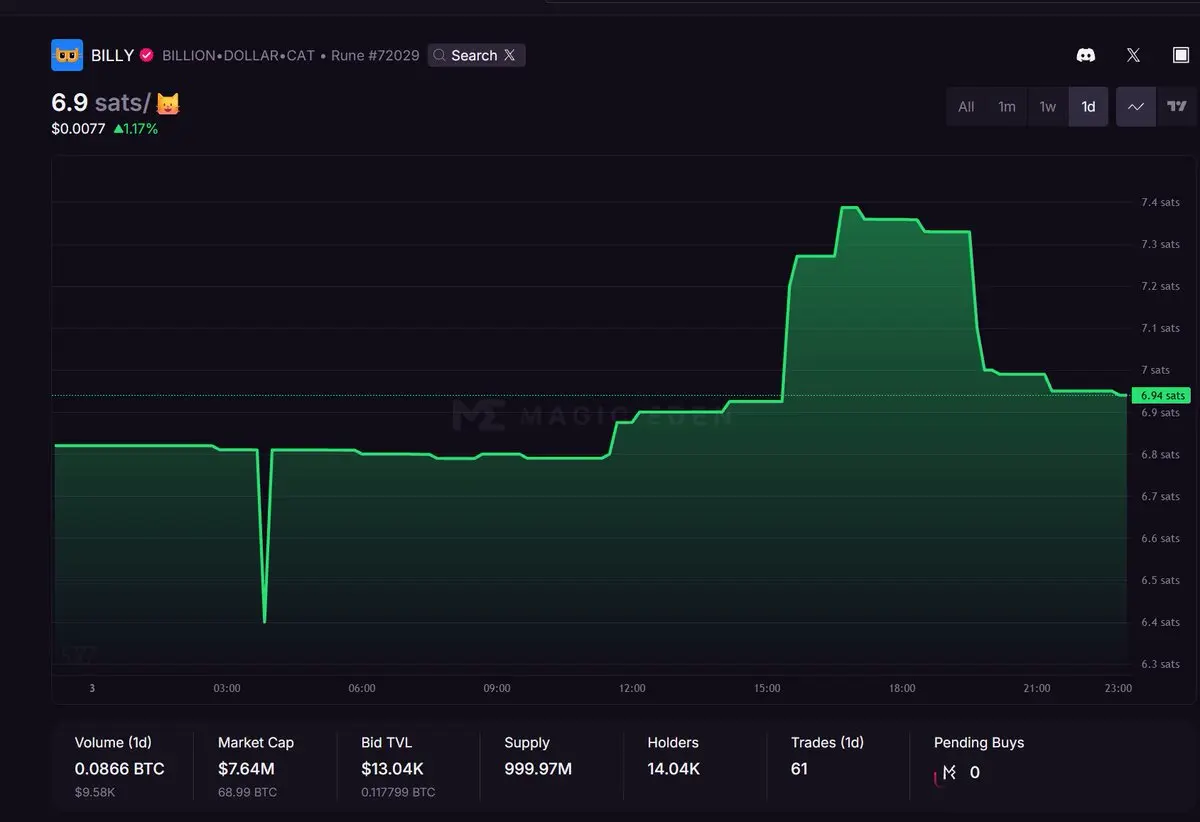The height and width of the screenshot is (822, 1200).
Task: Click the layout panel icon at top right
Action: pos(1181,55)
